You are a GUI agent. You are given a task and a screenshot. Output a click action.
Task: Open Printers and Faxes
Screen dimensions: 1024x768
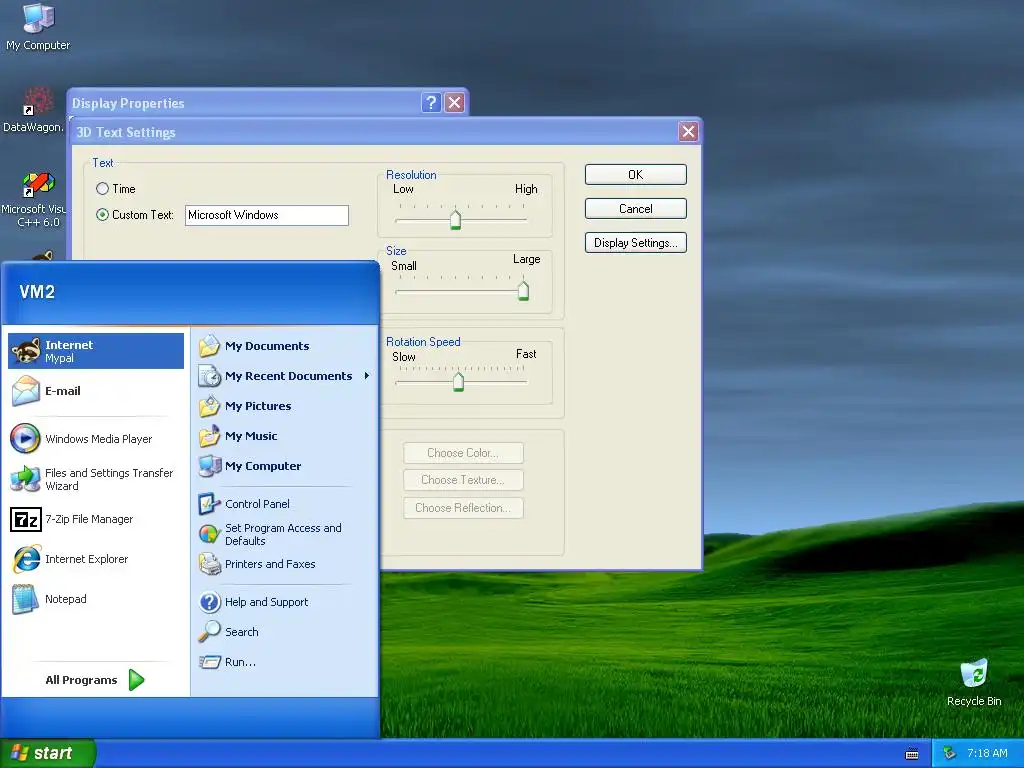(x=284, y=564)
